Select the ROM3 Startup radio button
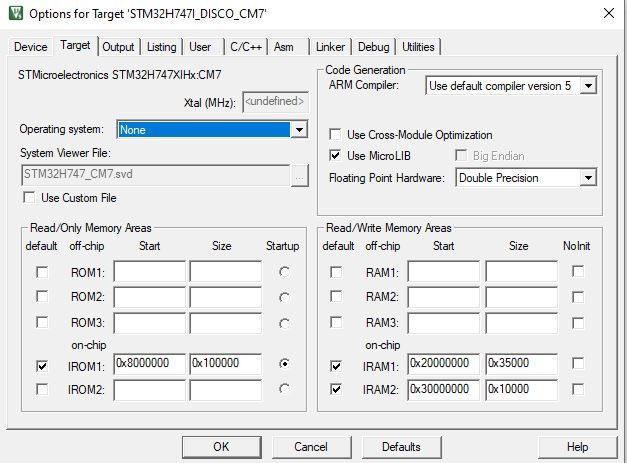 point(284,323)
